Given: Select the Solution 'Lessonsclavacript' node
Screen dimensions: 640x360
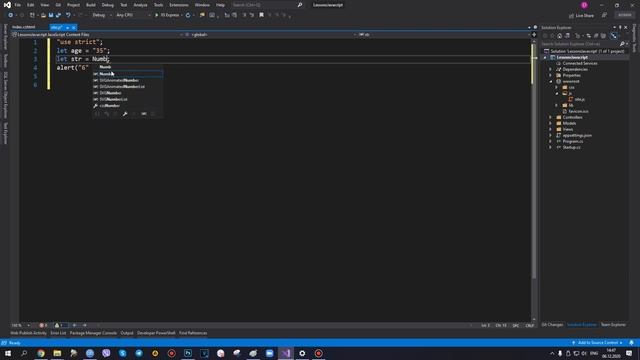Looking at the screenshot, I should (587, 51).
